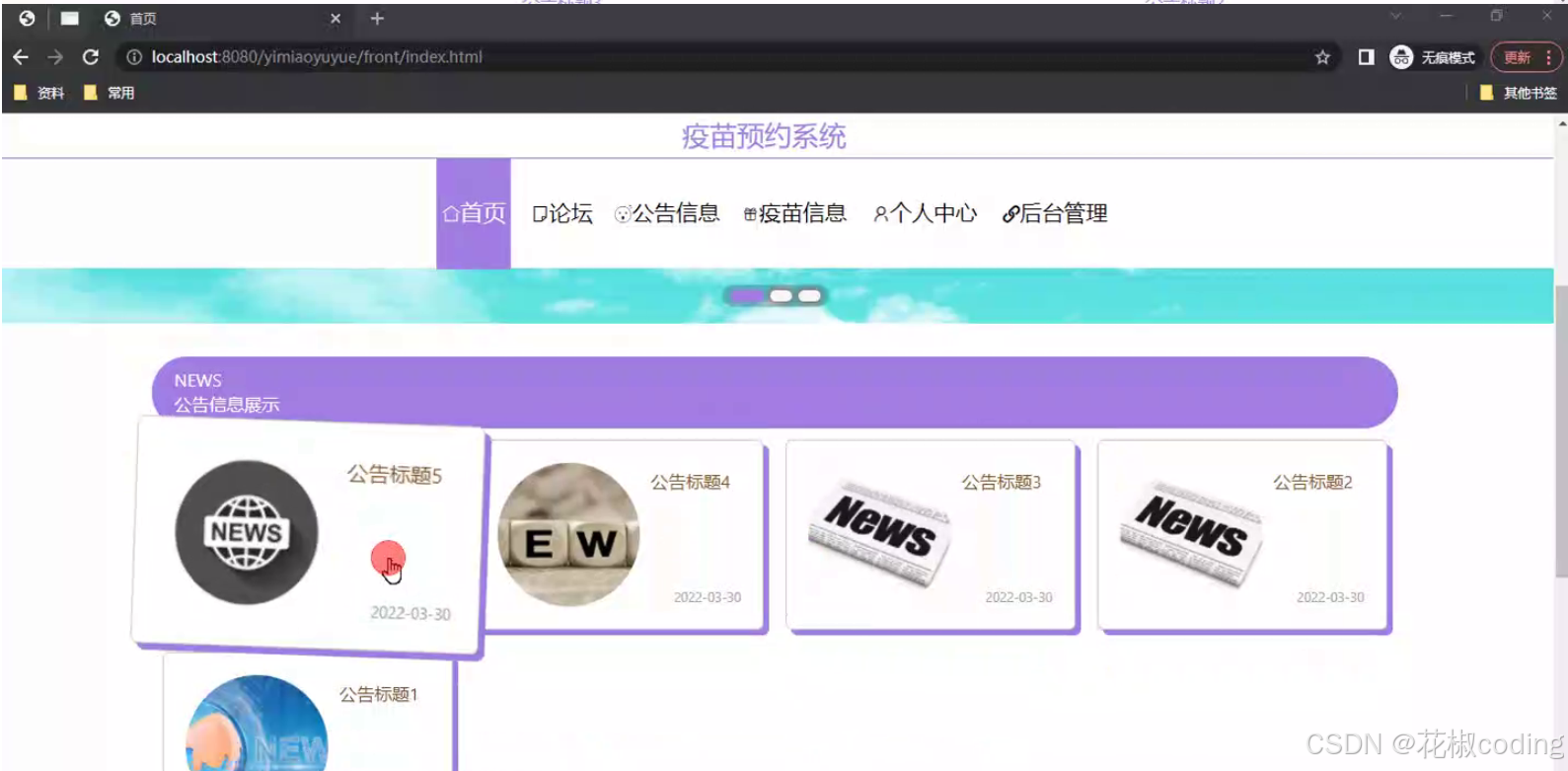1568x771 pixels.
Task: Open the 公告标题2 title link
Action: point(1312,482)
